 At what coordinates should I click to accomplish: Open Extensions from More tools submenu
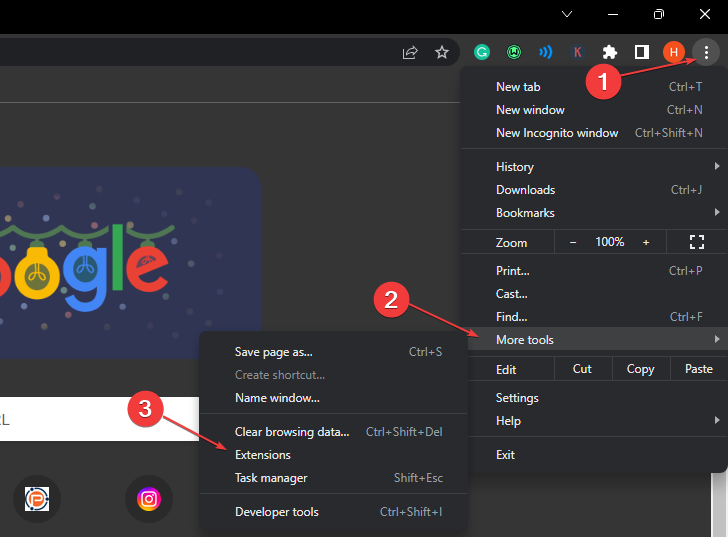coord(333,455)
